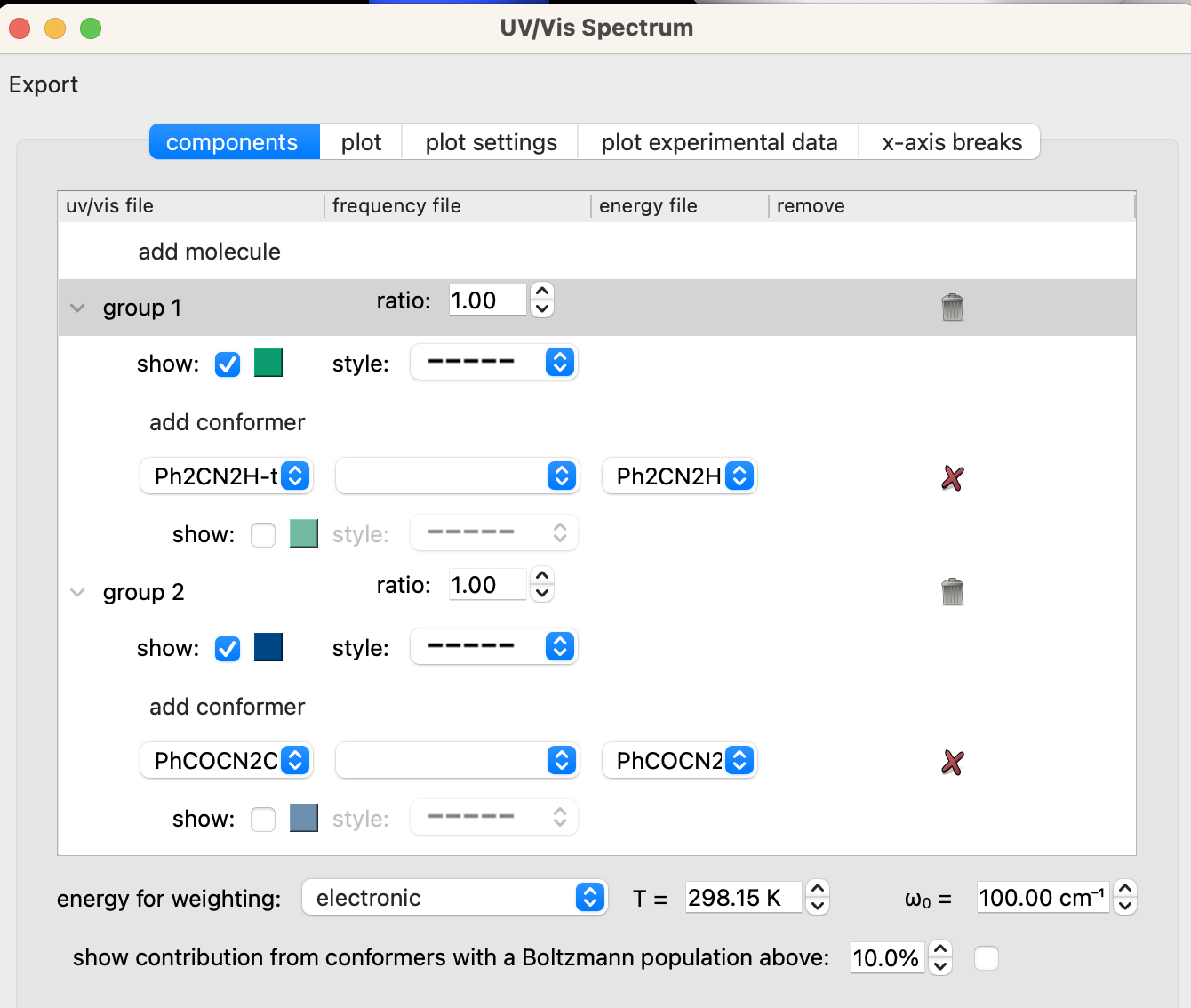
Task: Open the Export menu
Action: pos(44,84)
